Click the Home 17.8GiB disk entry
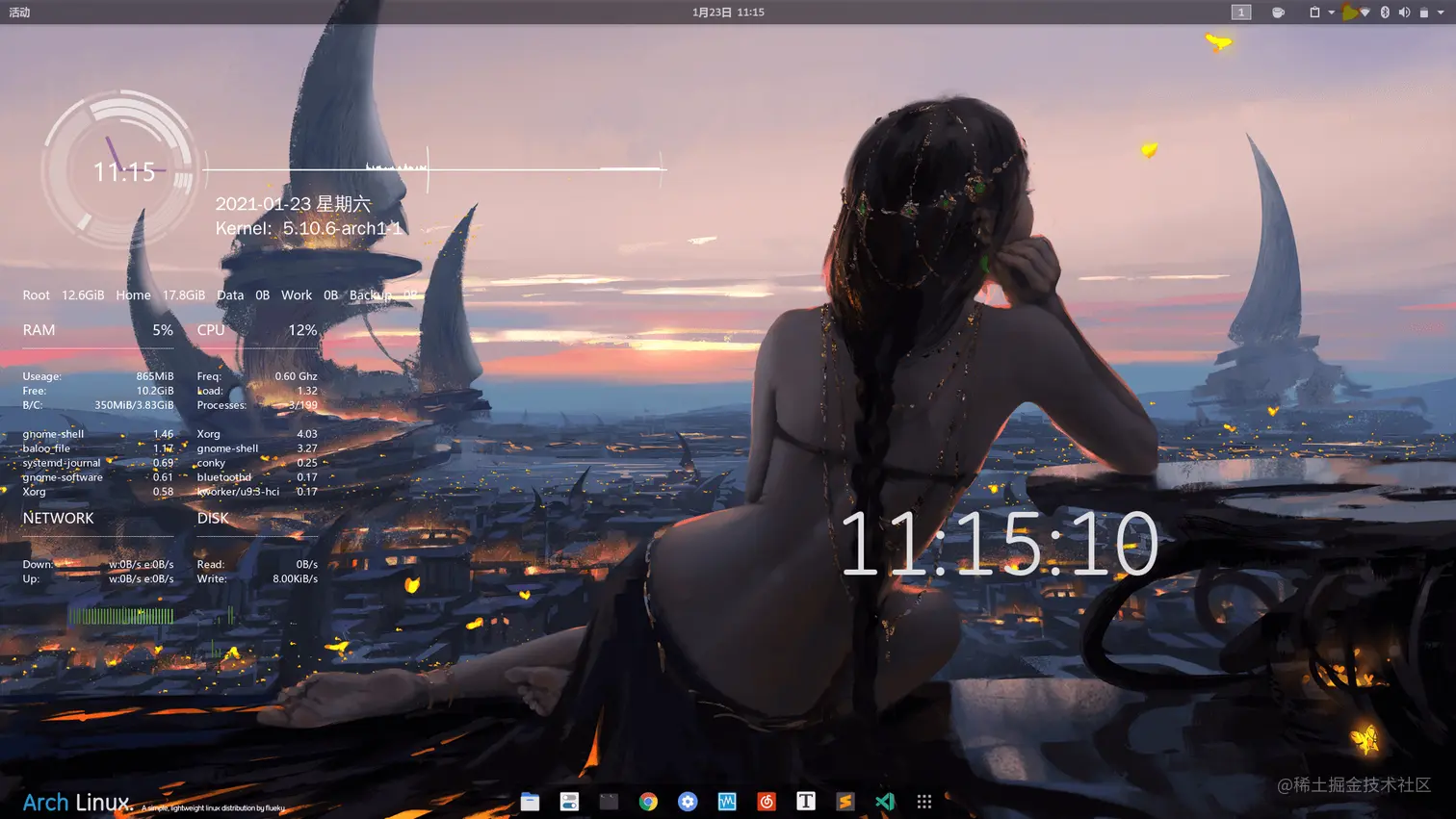 (160, 295)
